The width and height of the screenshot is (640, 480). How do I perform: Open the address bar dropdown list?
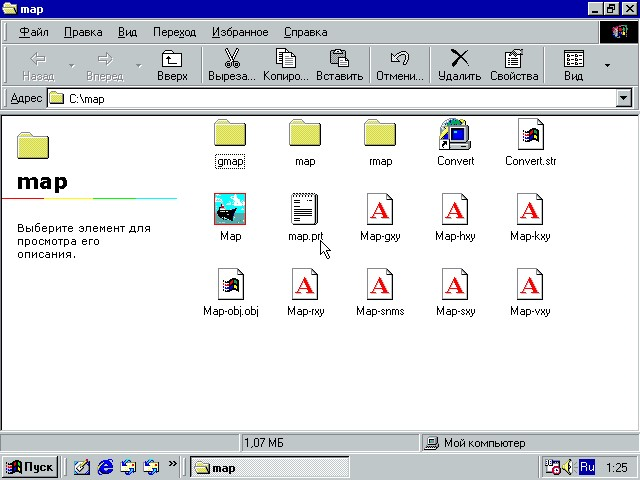pos(624,98)
